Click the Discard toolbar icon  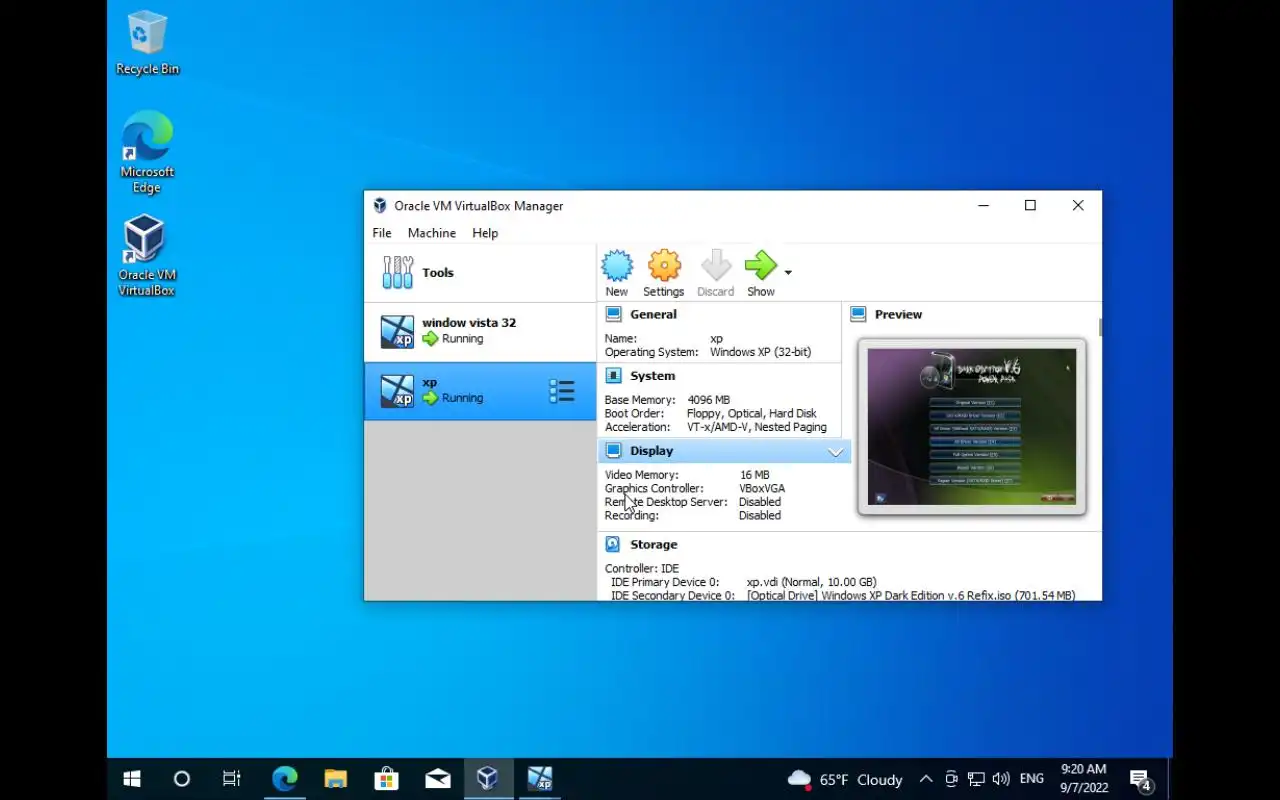[716, 266]
